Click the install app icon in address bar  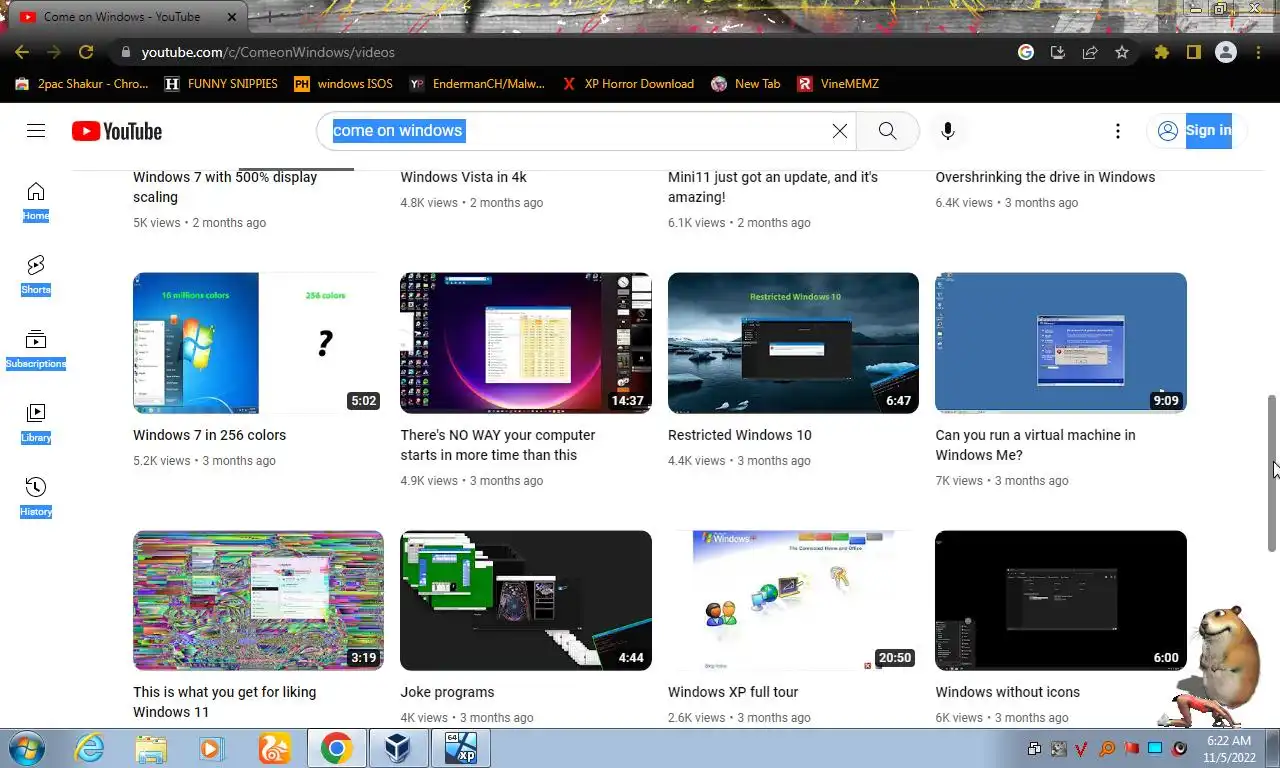point(1058,52)
